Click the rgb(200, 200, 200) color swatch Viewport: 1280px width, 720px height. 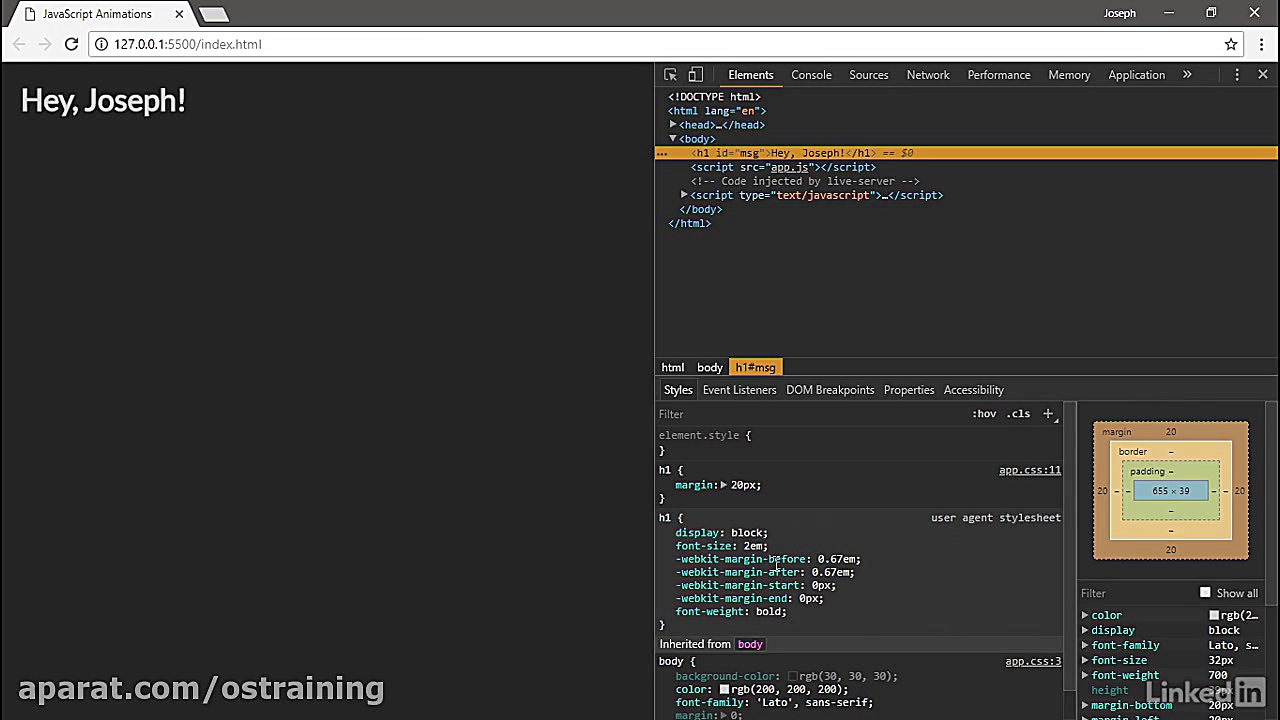click(x=725, y=689)
